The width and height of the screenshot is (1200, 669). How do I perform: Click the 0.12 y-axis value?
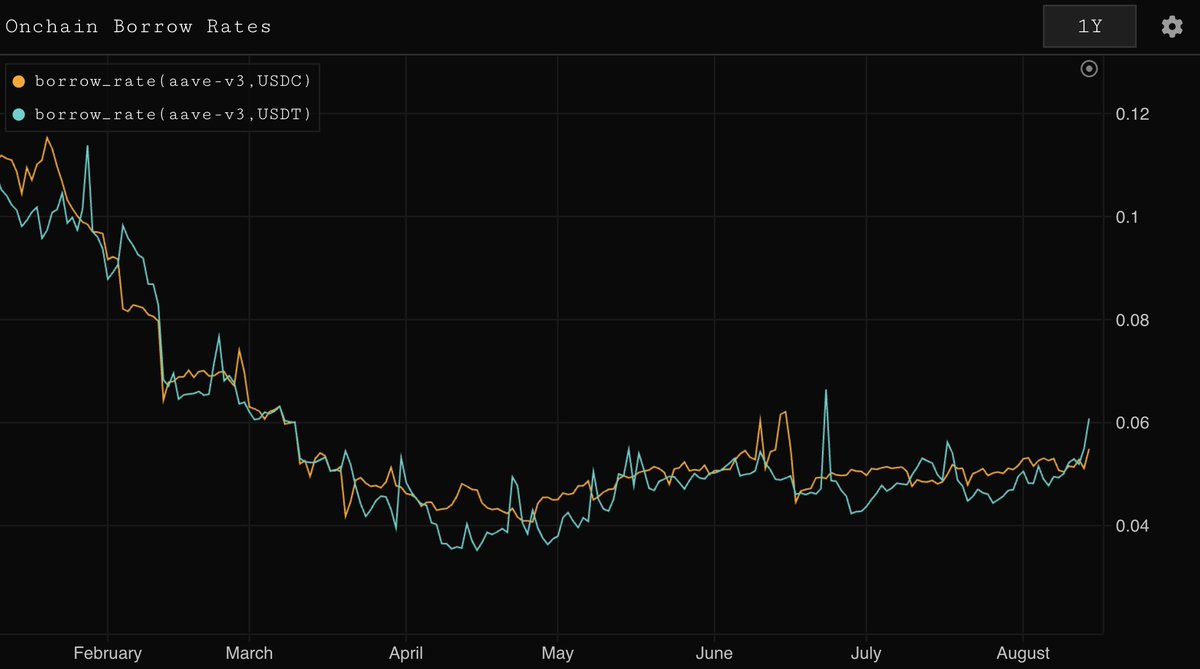coord(1133,114)
